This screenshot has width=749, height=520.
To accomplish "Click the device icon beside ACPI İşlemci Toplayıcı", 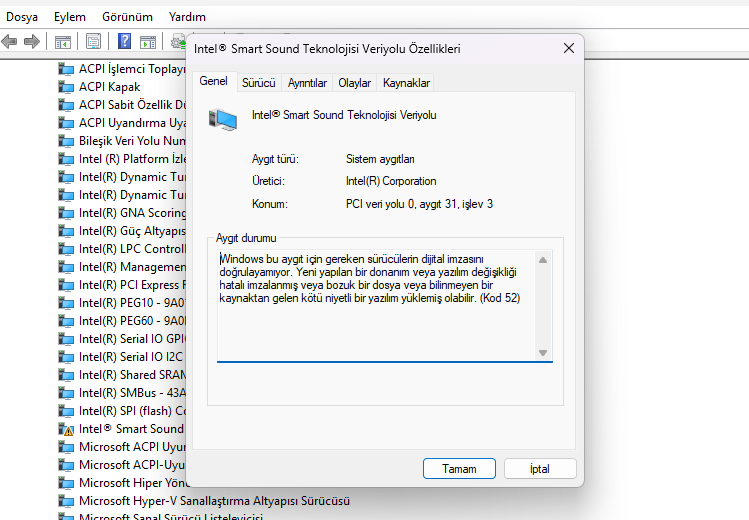I will (66, 69).
